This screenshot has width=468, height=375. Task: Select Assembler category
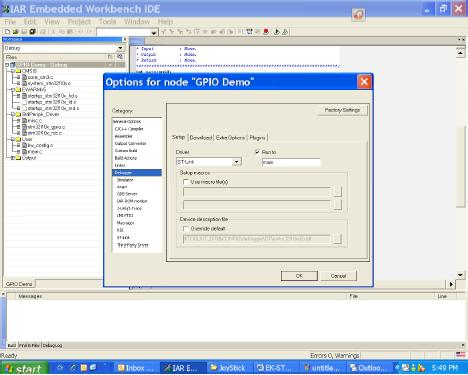point(124,136)
